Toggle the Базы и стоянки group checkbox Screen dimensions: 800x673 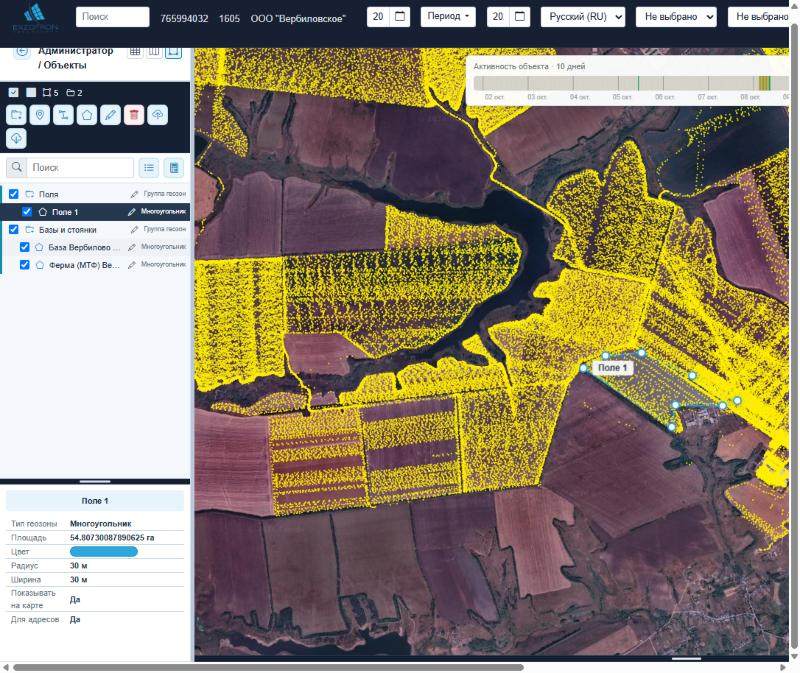pyautogui.click(x=14, y=230)
